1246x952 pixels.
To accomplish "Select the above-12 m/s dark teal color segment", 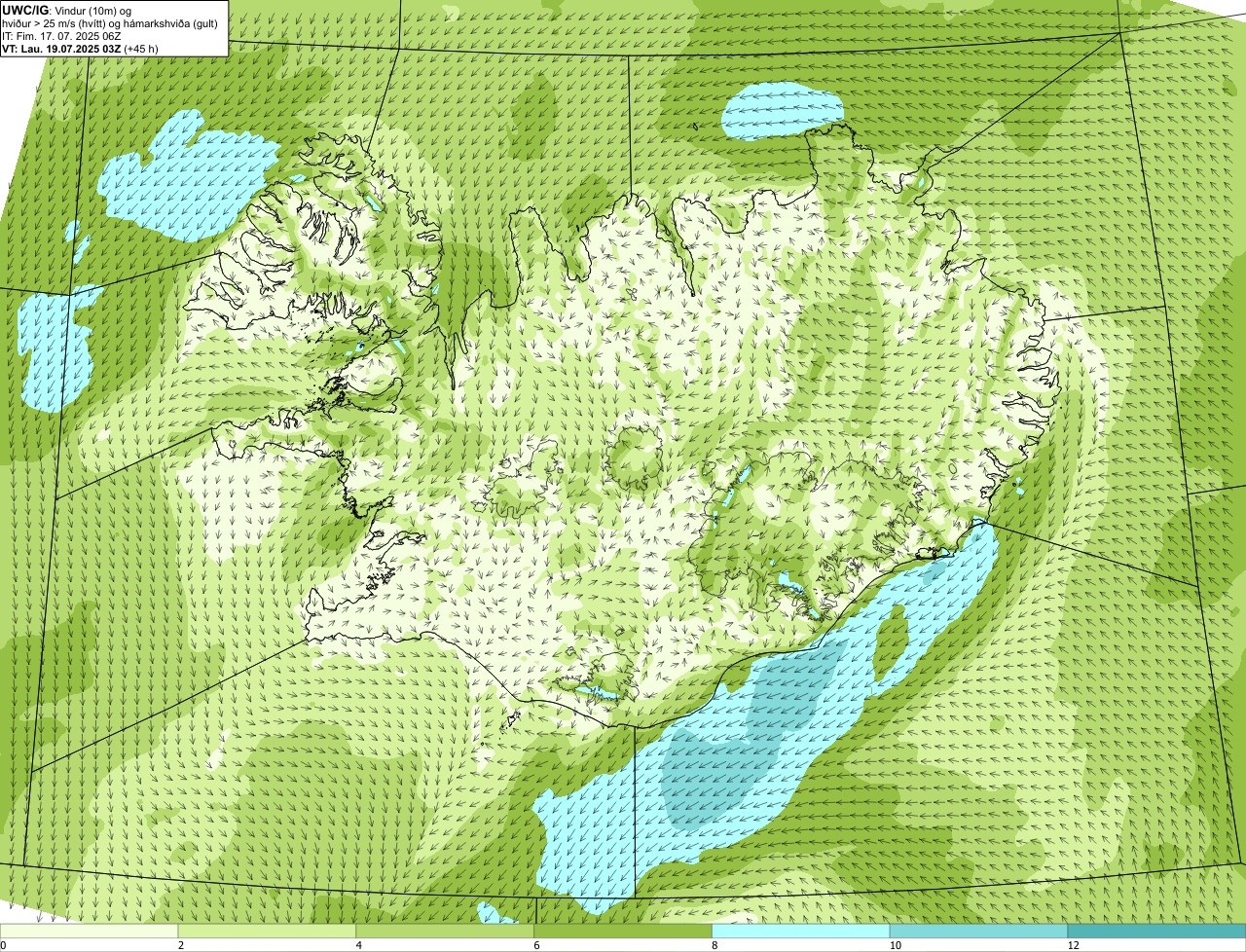I will coord(1156,931).
